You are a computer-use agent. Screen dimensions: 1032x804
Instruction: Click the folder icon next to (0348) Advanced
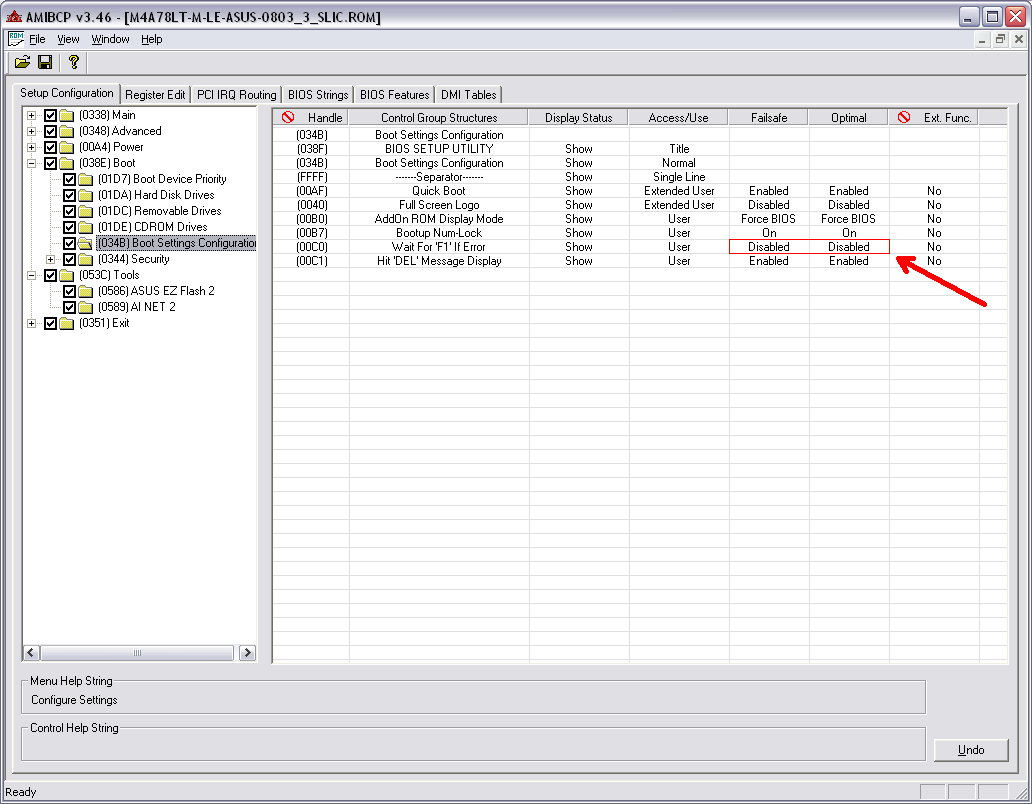(66, 131)
